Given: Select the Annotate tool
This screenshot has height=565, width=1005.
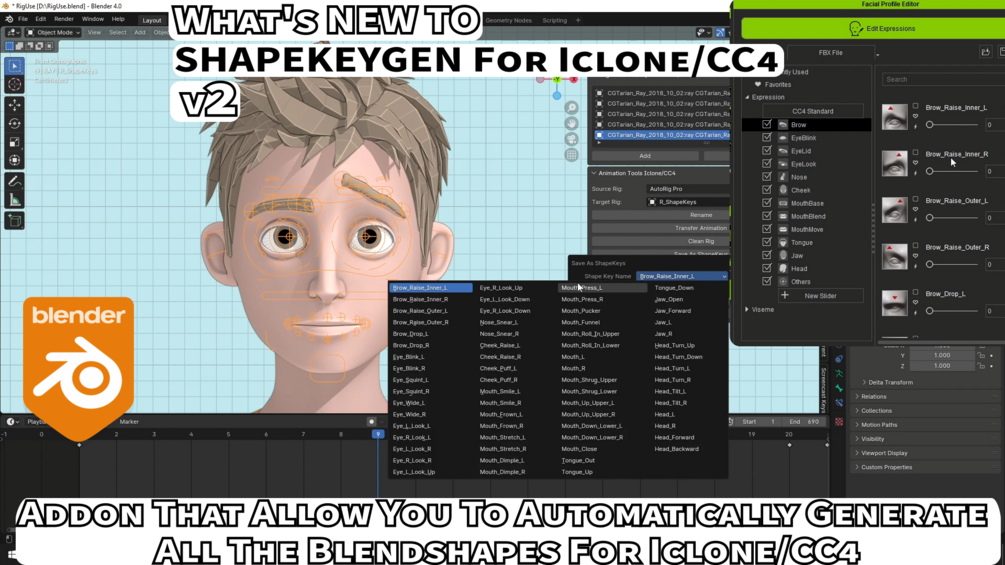Looking at the screenshot, I should [15, 182].
